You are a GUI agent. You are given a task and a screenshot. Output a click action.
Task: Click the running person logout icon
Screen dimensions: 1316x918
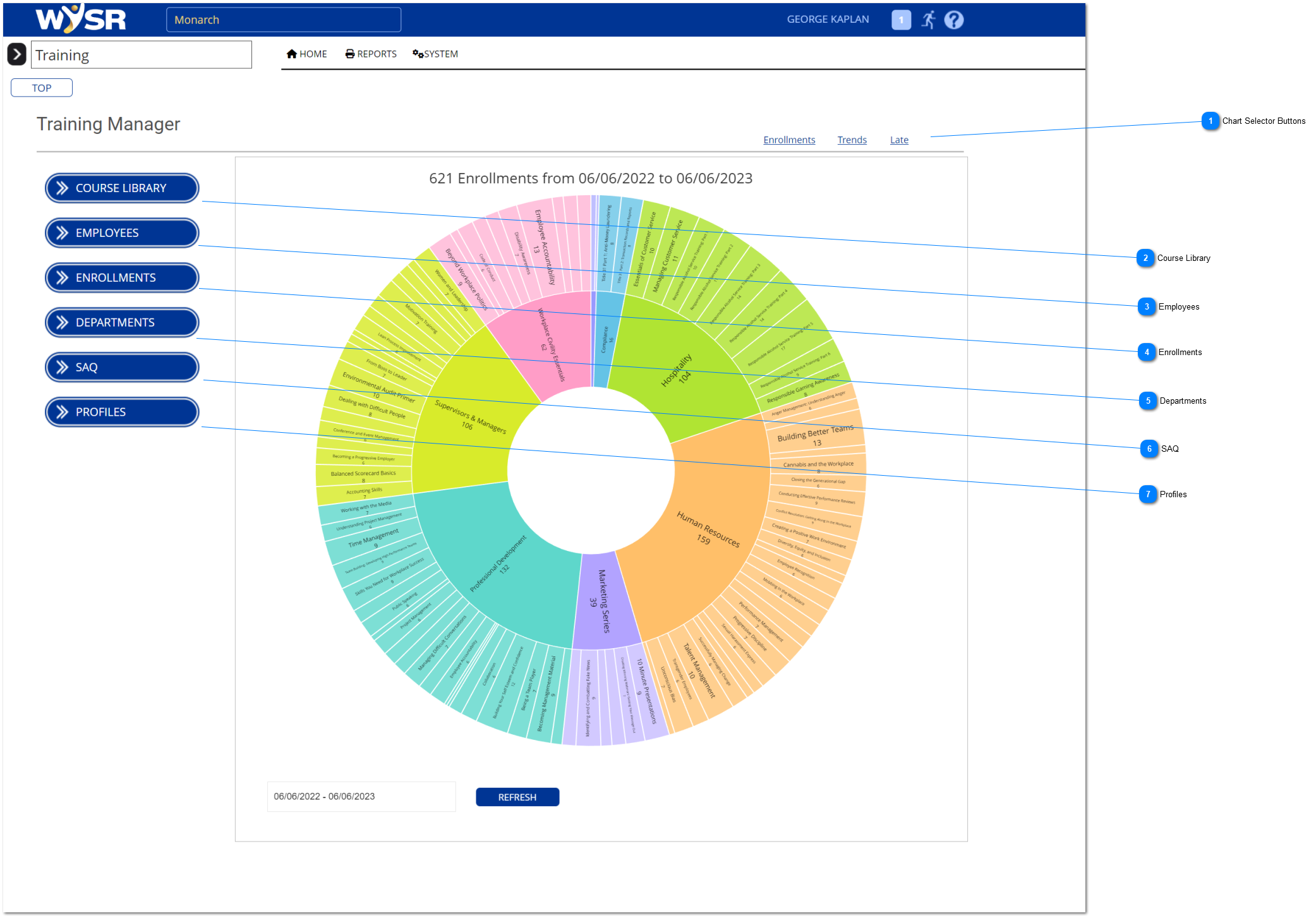pyautogui.click(x=928, y=20)
